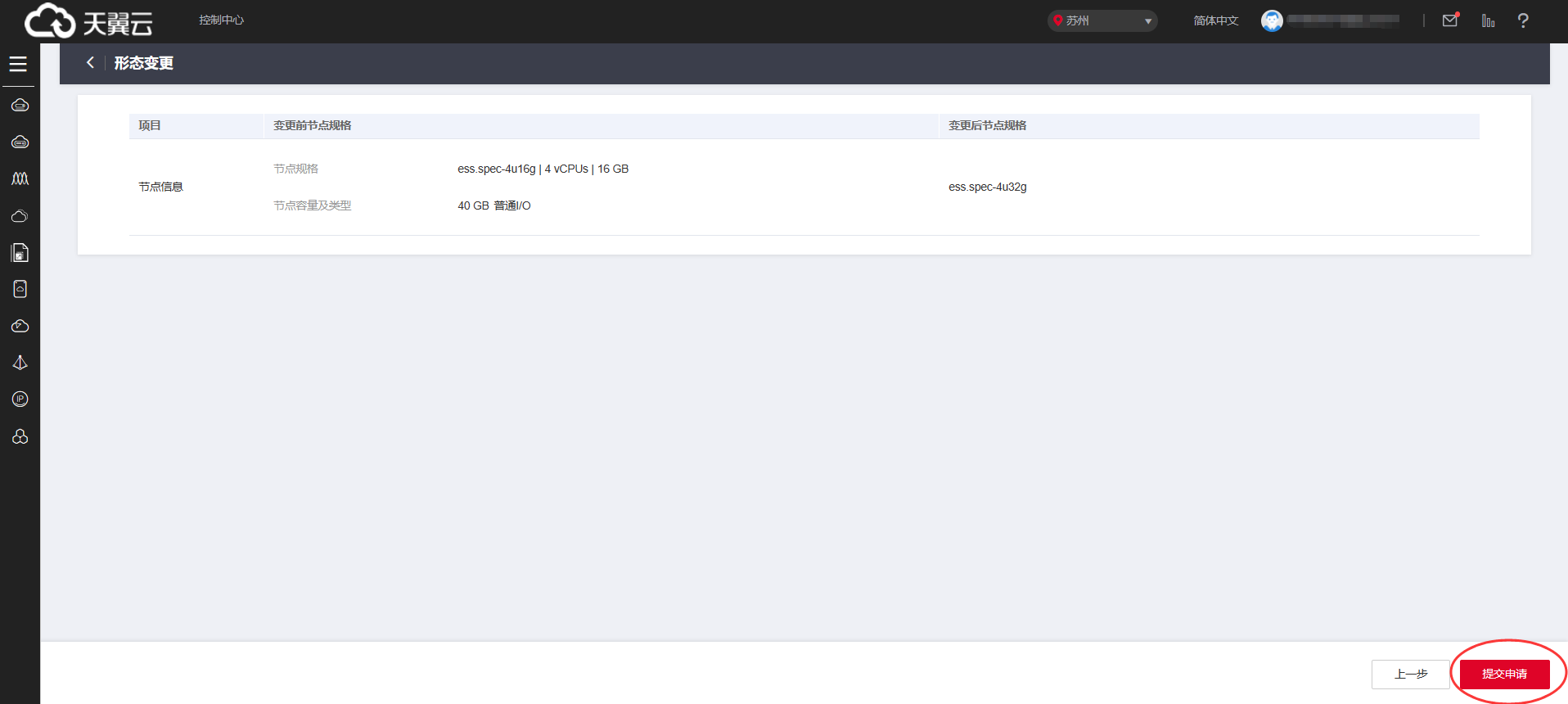Open the hamburger menu in the sidebar
The image size is (1568, 704).
point(18,64)
